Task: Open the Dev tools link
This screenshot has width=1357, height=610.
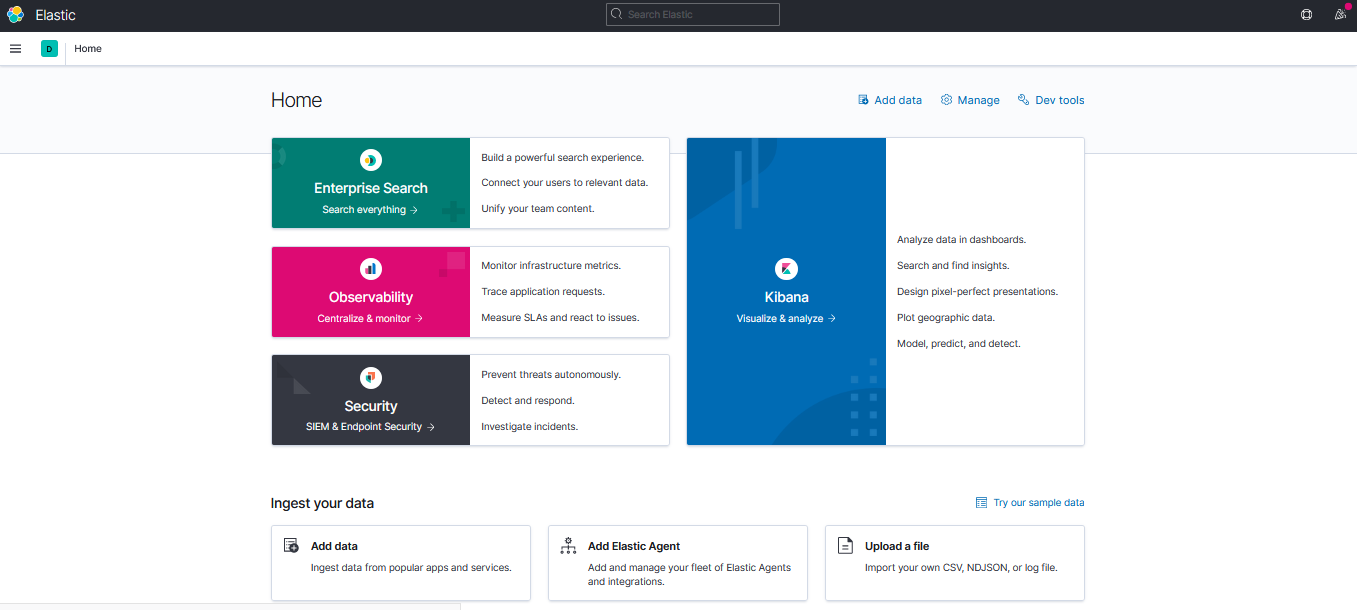Action: 1051,100
